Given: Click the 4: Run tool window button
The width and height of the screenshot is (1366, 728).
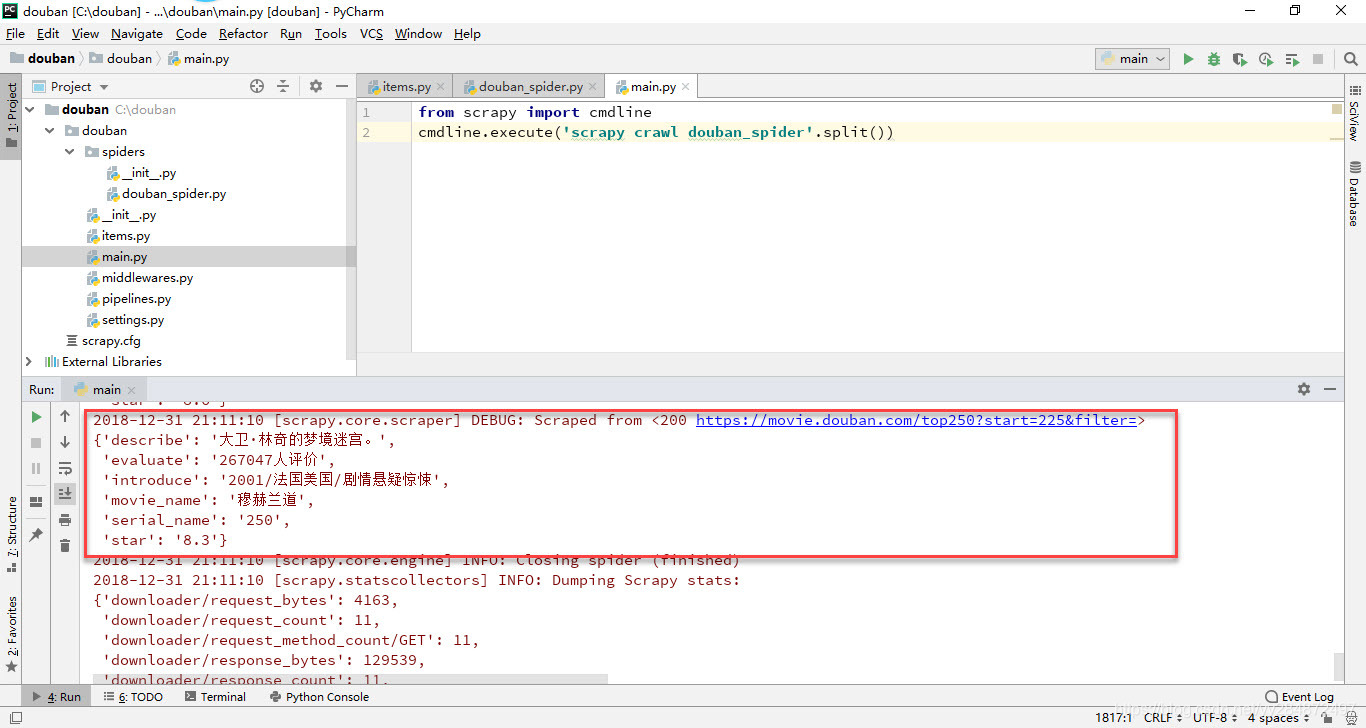Looking at the screenshot, I should 57,697.
